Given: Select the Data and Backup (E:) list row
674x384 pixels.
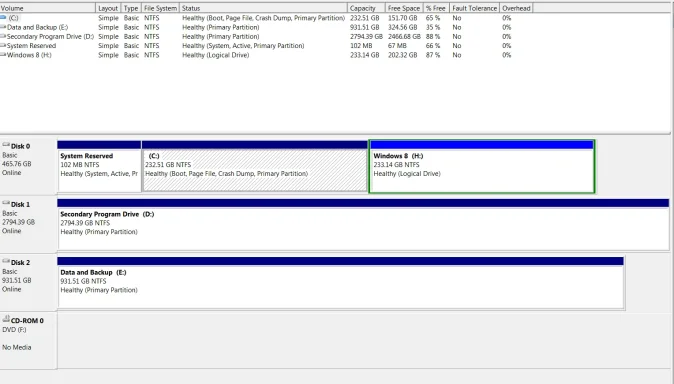Looking at the screenshot, I should (x=267, y=27).
